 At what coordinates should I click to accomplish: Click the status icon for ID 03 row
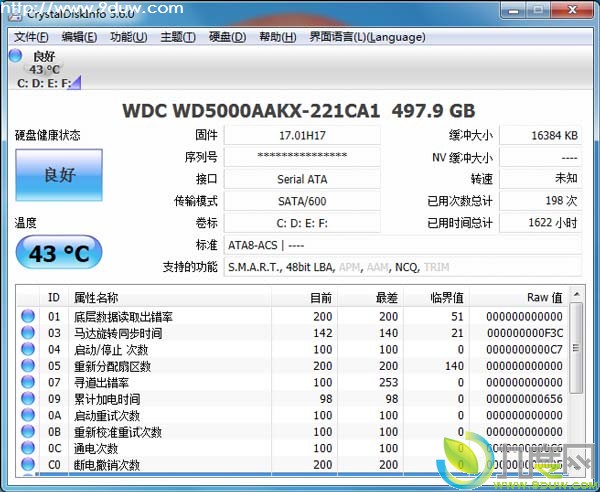28,332
